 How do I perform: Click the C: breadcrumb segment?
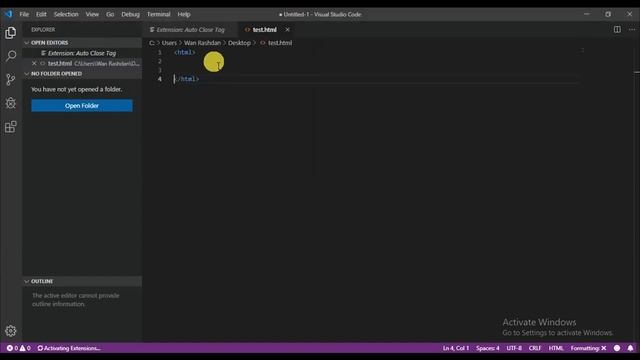point(152,43)
